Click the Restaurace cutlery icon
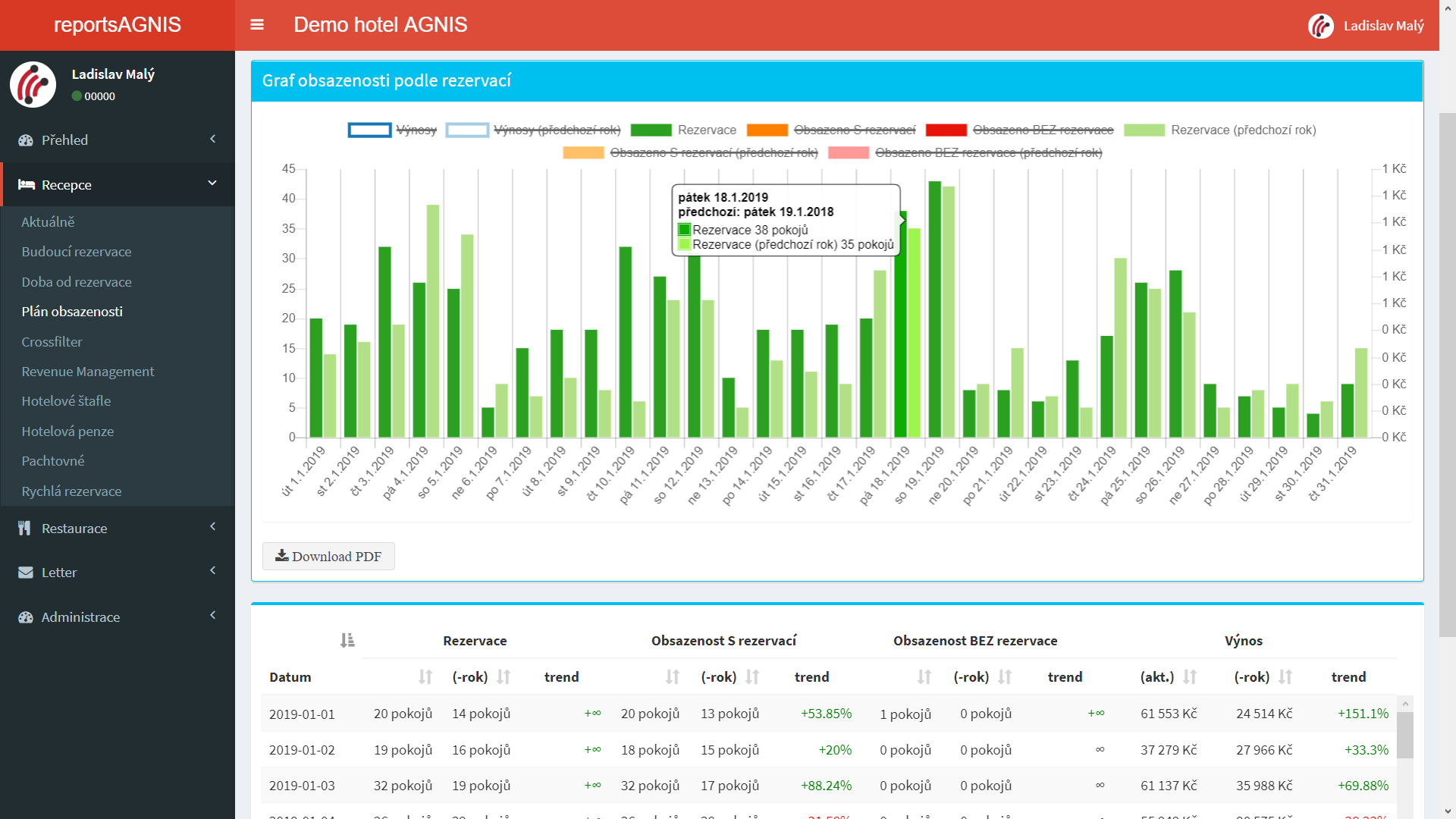The image size is (1456, 819). 24,529
